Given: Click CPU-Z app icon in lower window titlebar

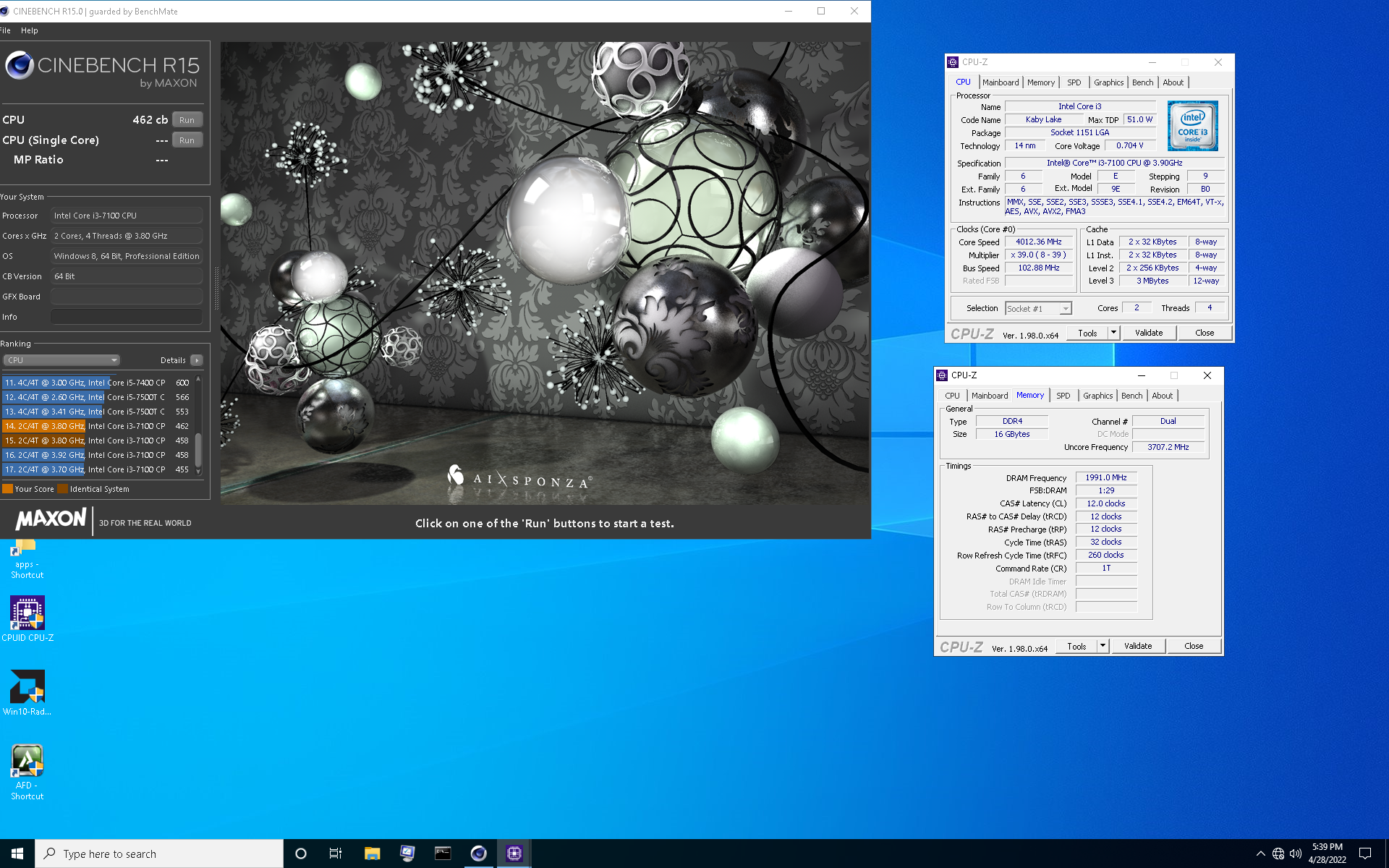Looking at the screenshot, I should [942, 375].
